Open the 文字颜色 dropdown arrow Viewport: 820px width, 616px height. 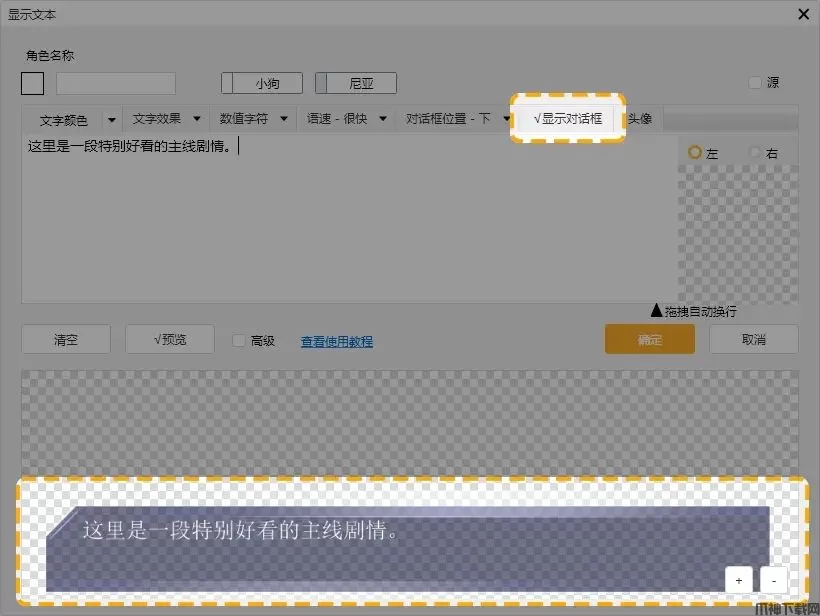coord(111,119)
